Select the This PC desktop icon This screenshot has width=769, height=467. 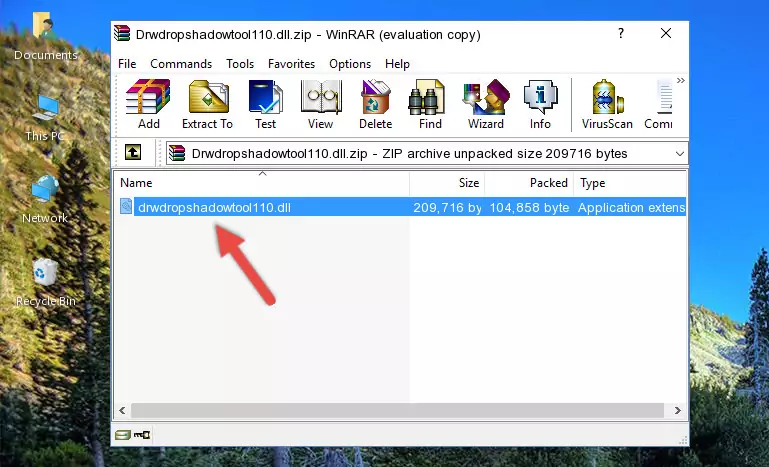pyautogui.click(x=45, y=118)
